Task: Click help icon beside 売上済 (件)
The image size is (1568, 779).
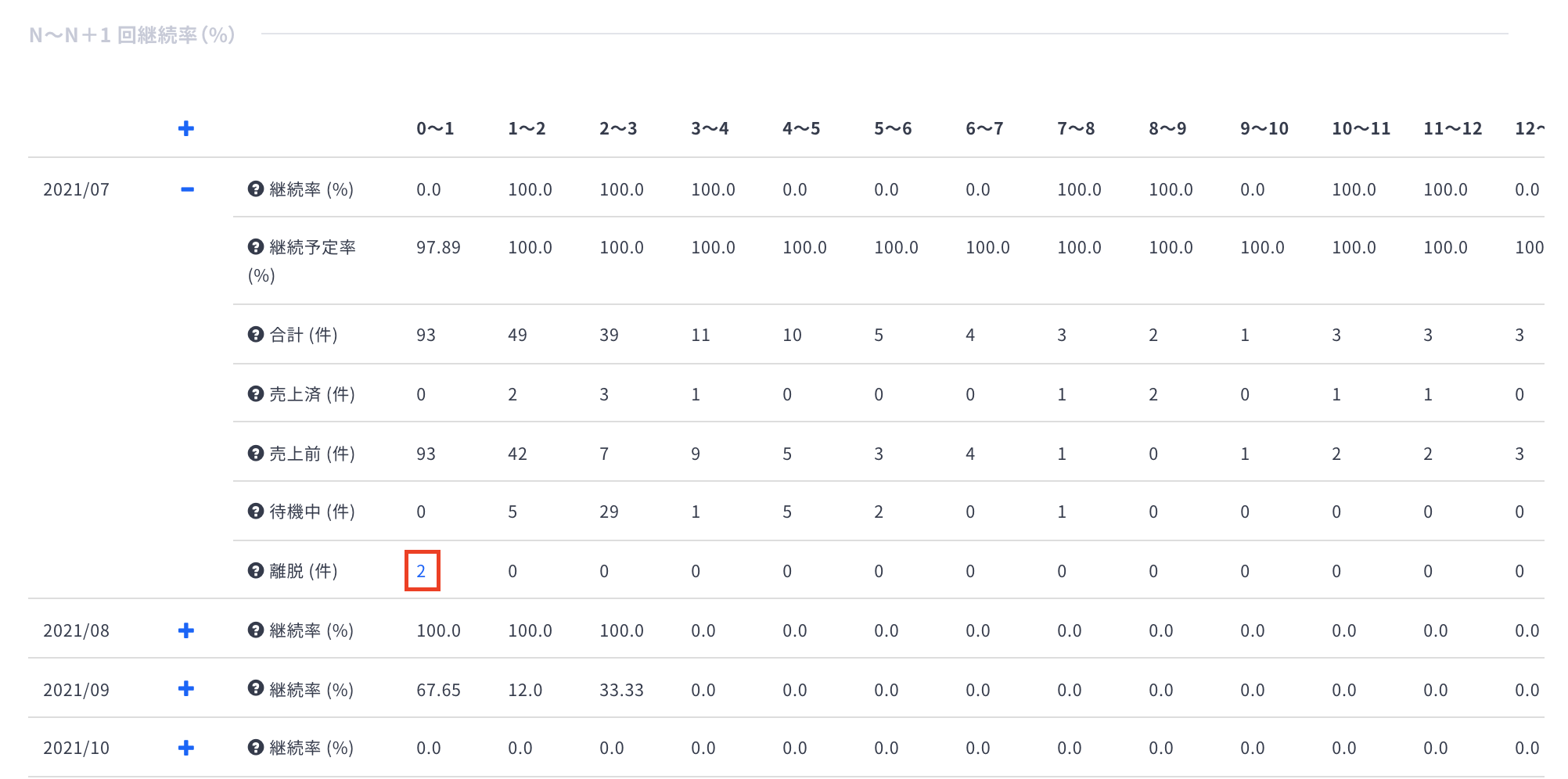Action: coord(255,393)
